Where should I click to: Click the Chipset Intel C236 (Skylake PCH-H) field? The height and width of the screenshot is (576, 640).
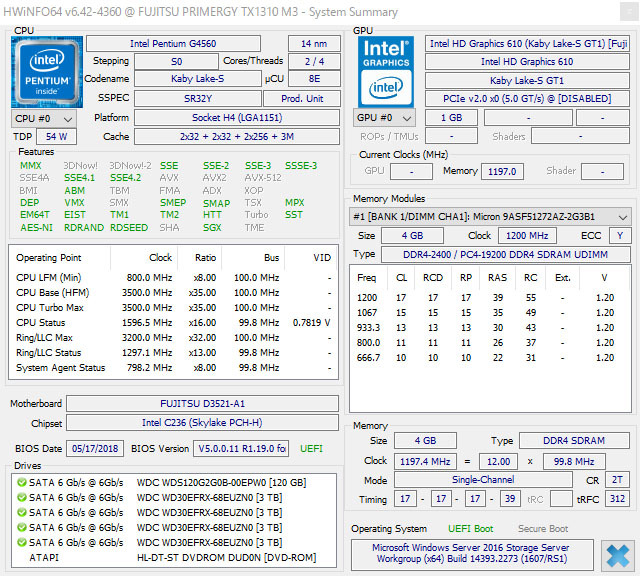click(202, 423)
